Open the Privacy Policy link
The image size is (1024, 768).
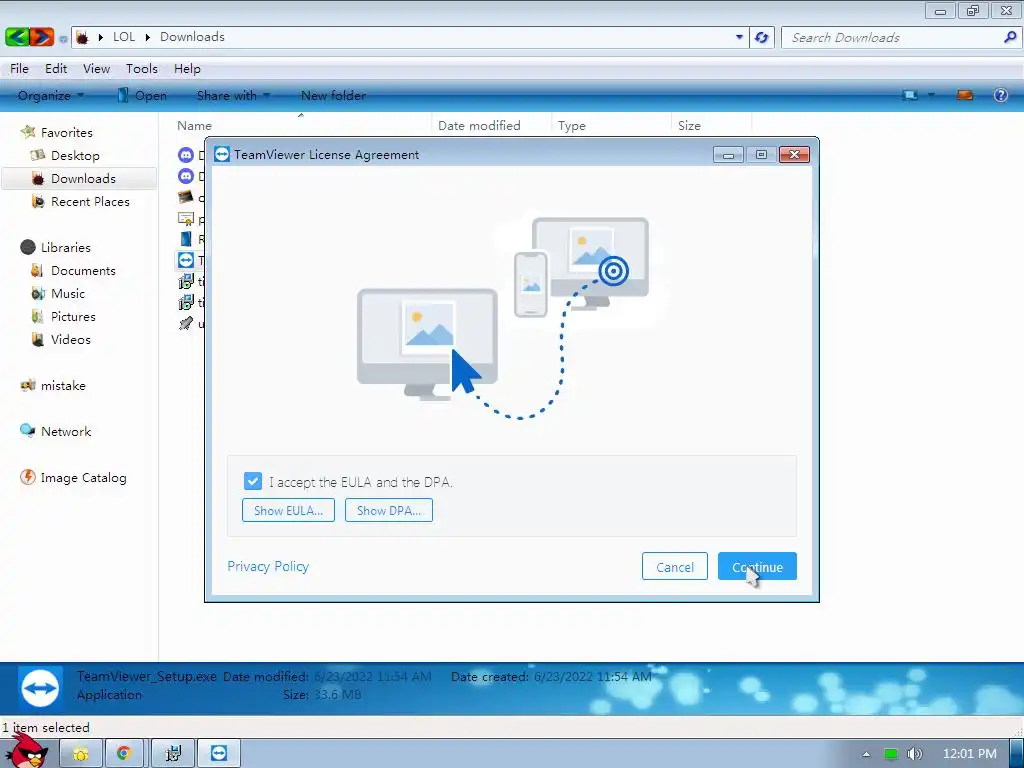(268, 566)
